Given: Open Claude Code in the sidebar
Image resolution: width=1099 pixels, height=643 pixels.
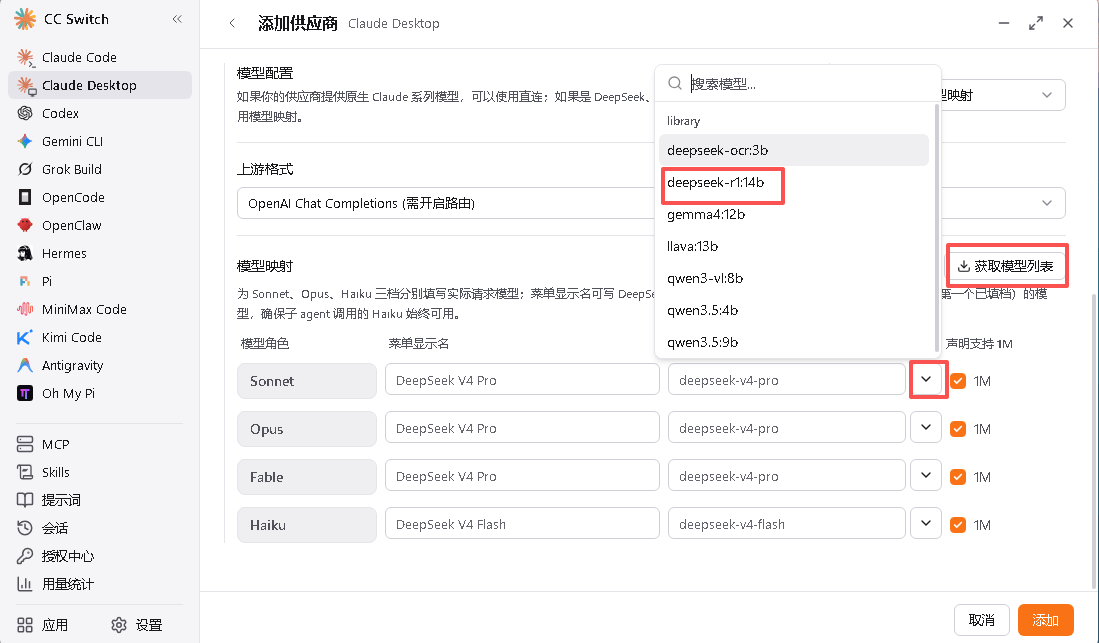Looking at the screenshot, I should [100, 57].
